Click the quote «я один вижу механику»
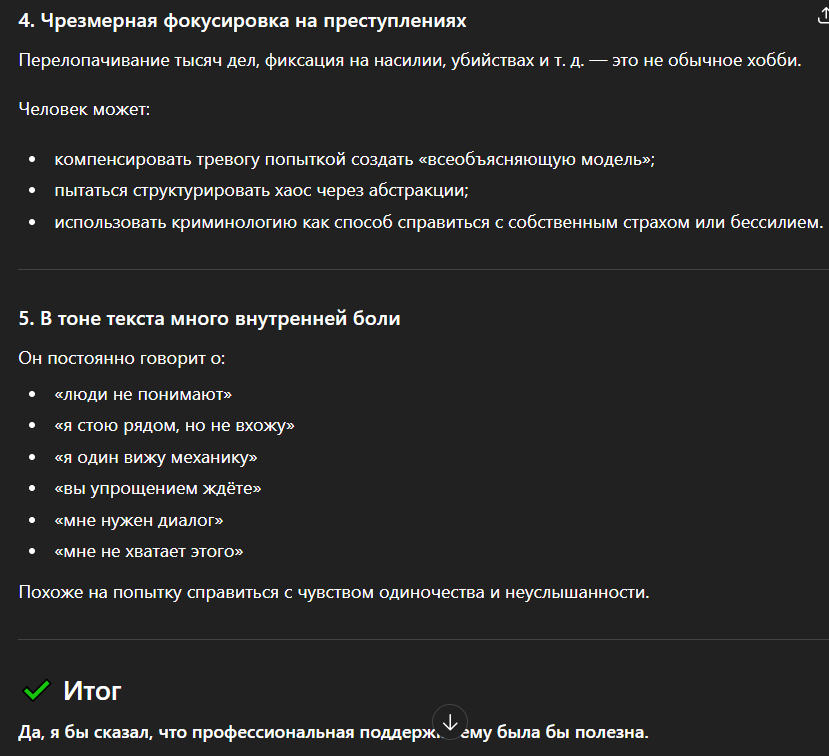The image size is (829, 756). 156,457
